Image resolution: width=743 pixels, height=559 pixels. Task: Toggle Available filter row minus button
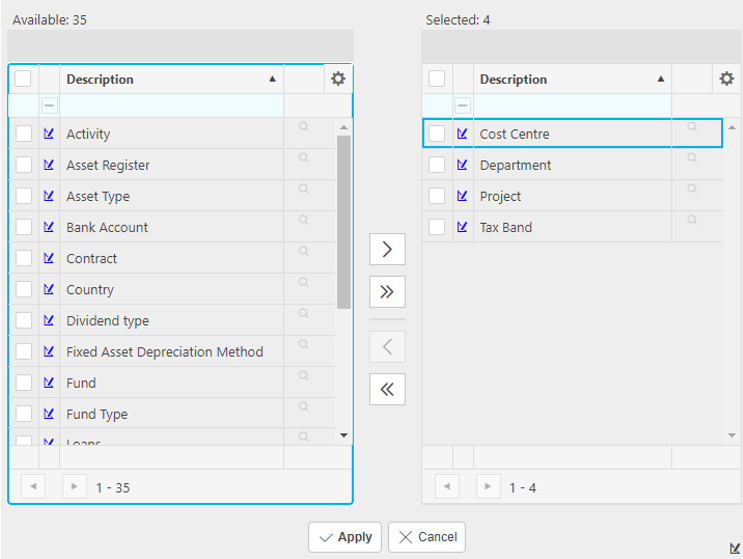click(x=49, y=105)
